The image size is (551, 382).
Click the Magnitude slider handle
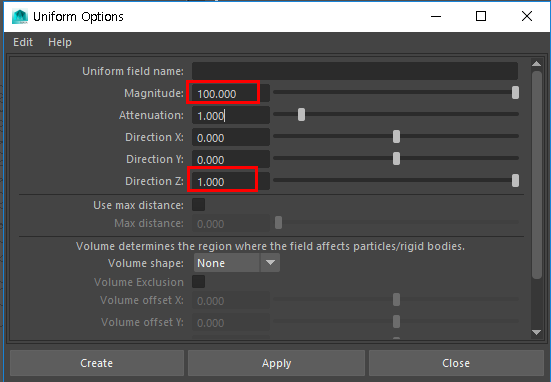coord(515,93)
